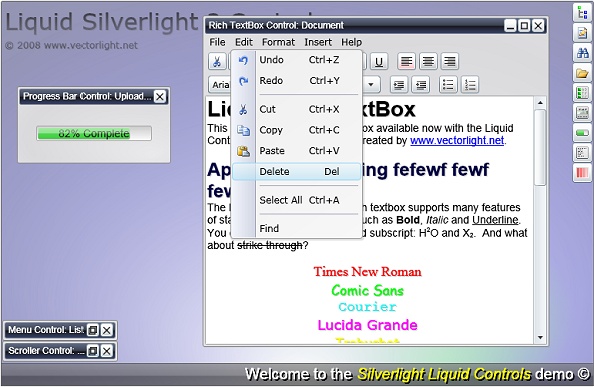Click the document scrollbar up arrow

point(540,103)
